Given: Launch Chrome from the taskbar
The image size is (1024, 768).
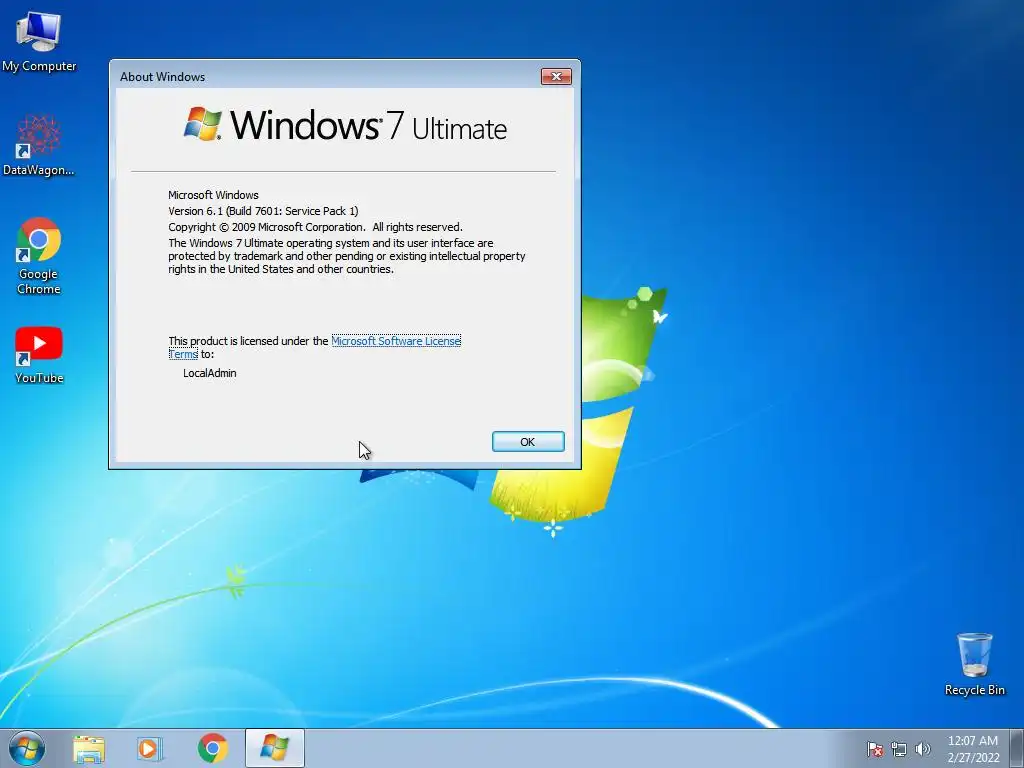Looking at the screenshot, I should (x=212, y=748).
